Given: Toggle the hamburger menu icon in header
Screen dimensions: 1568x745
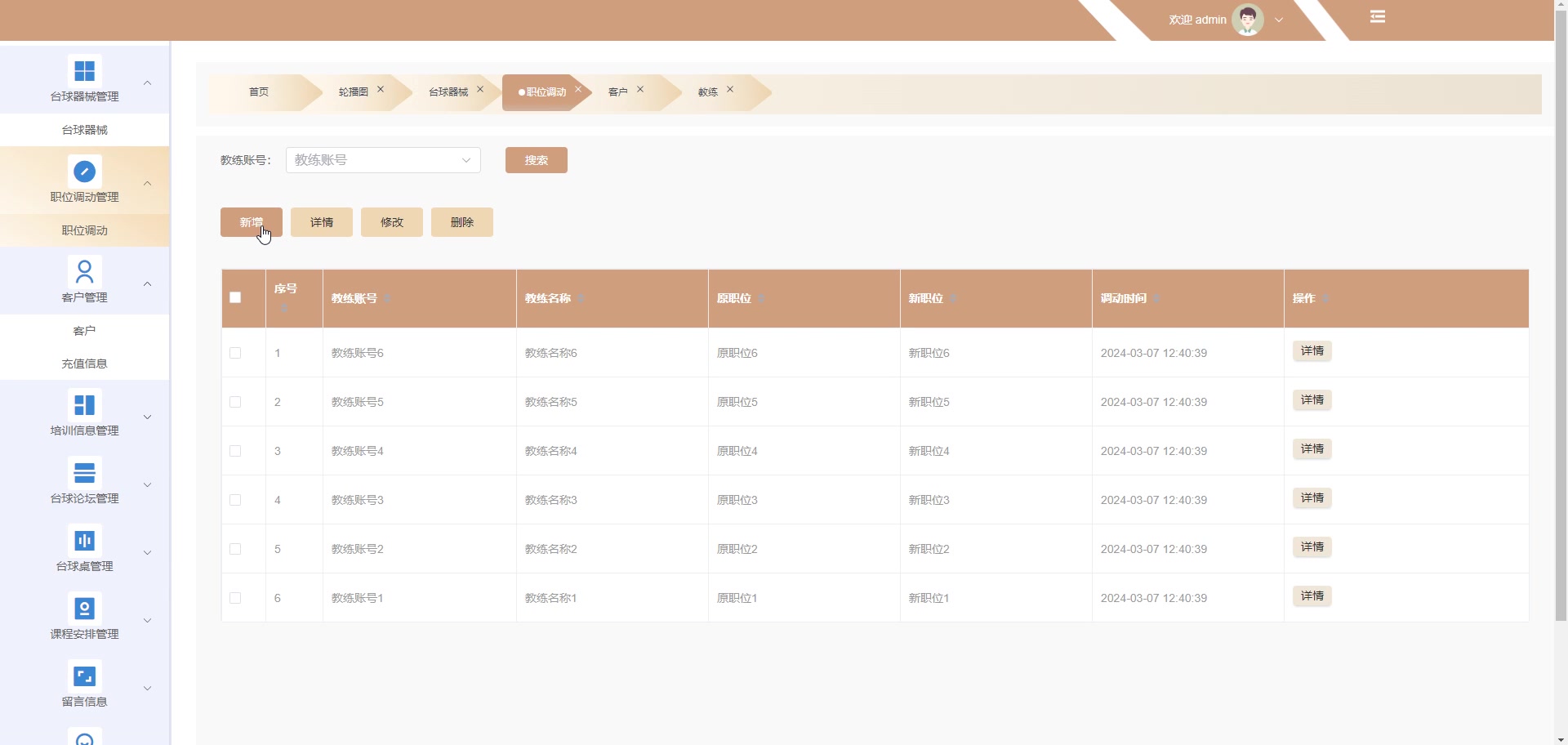Looking at the screenshot, I should pyautogui.click(x=1378, y=16).
